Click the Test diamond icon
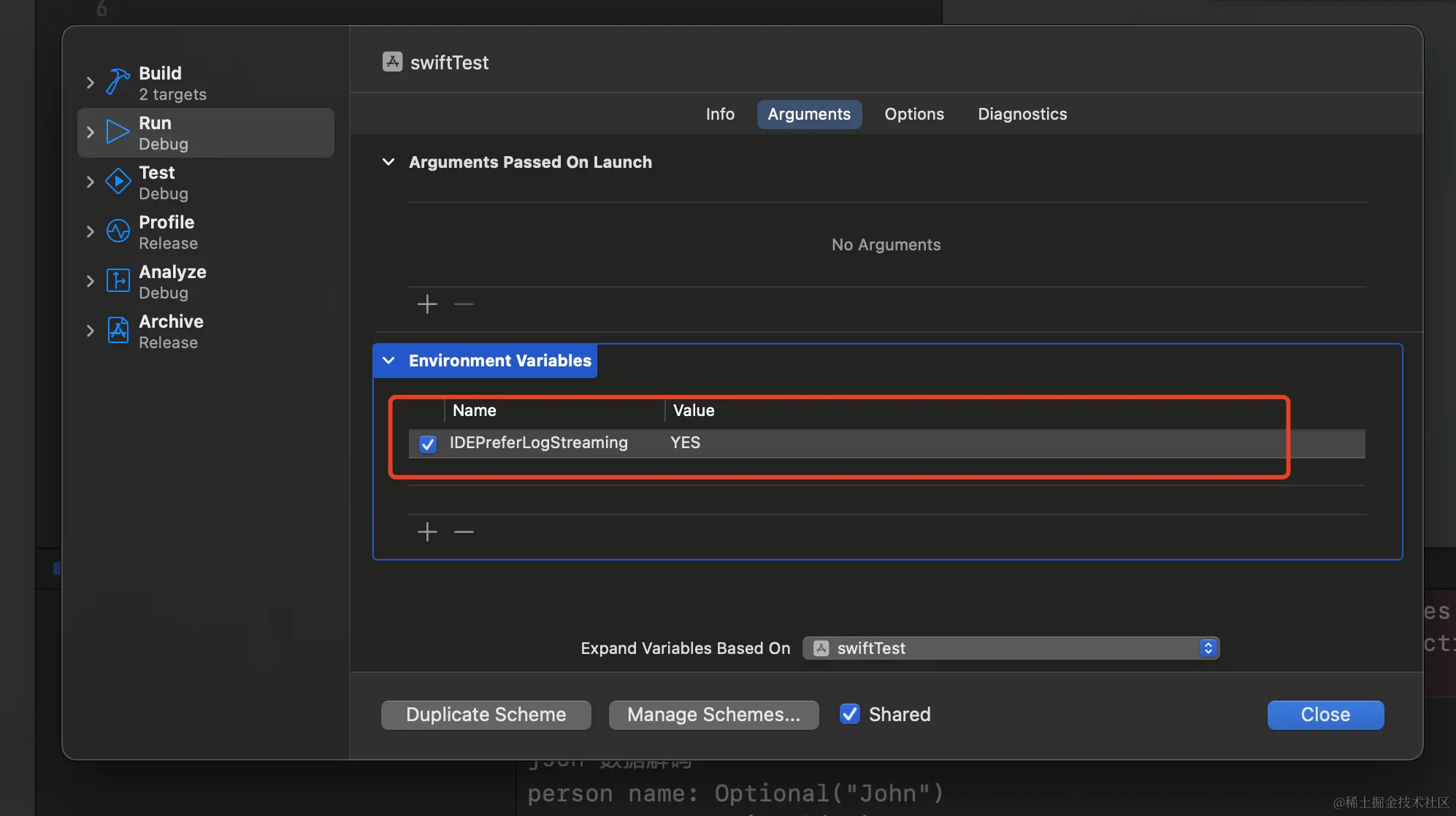1456x816 pixels. pyautogui.click(x=118, y=182)
